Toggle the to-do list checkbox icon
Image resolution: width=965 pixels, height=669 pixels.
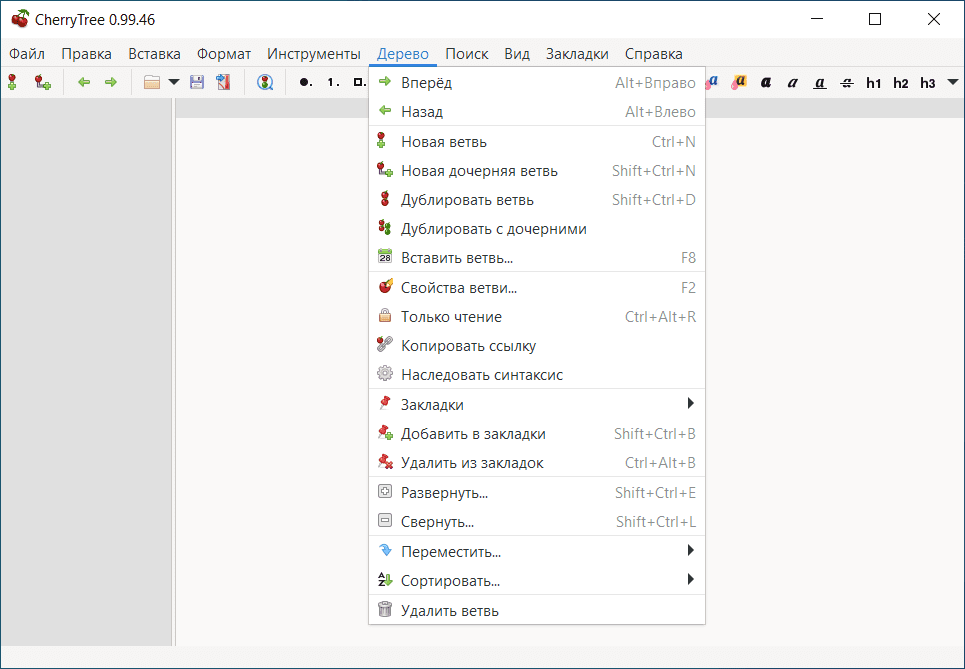(361, 82)
